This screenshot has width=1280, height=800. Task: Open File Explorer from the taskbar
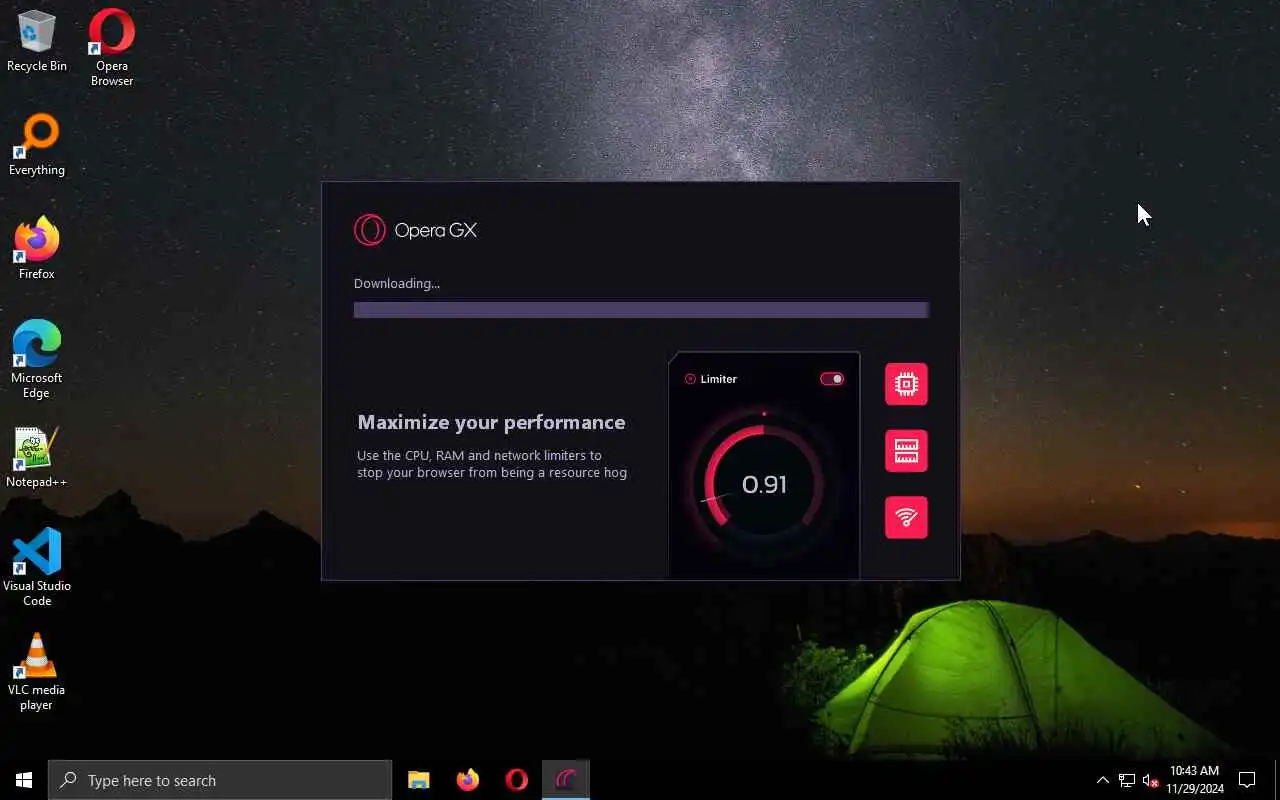coord(418,780)
